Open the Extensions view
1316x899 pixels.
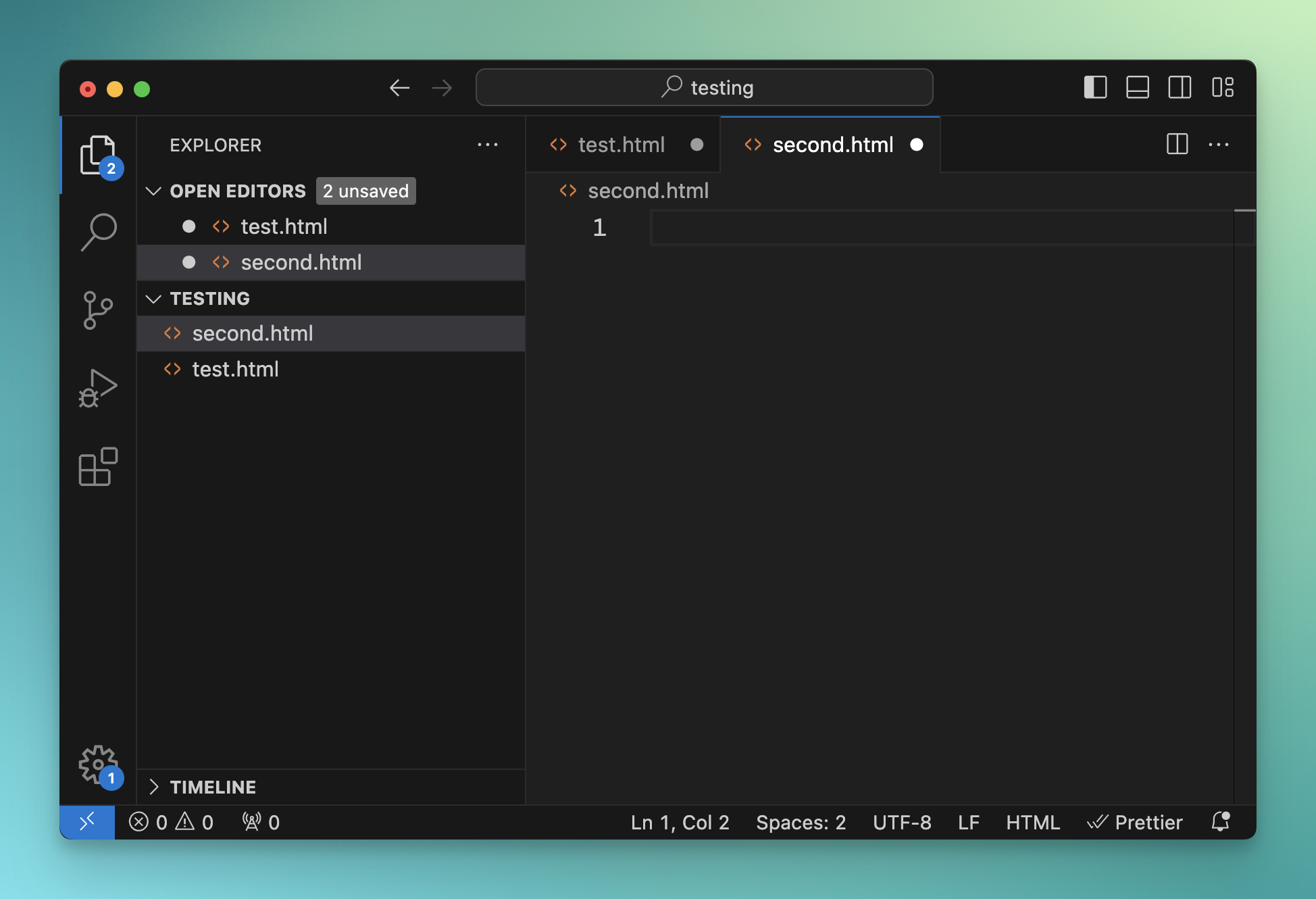coord(99,466)
